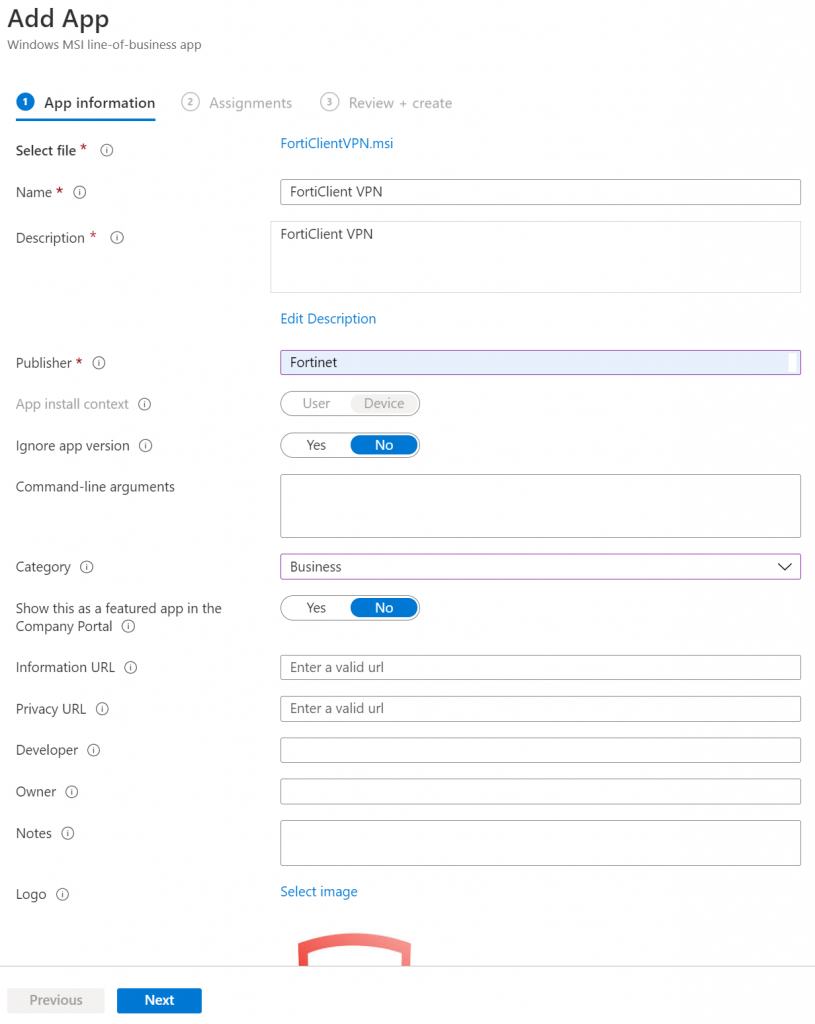Click the Name input field
This screenshot has width=815, height=1024.
(x=540, y=192)
